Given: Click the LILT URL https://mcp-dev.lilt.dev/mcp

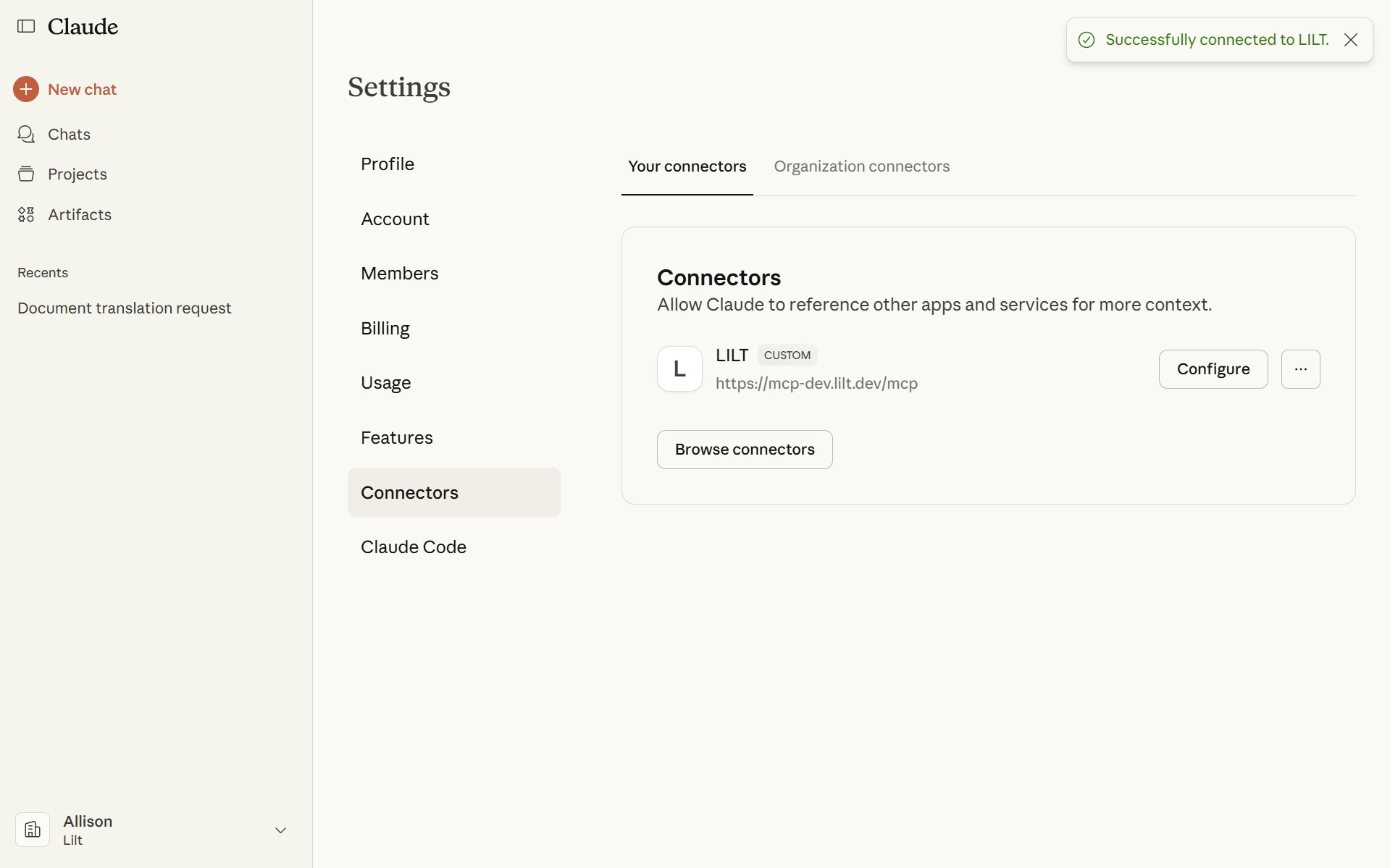Looking at the screenshot, I should [x=816, y=384].
